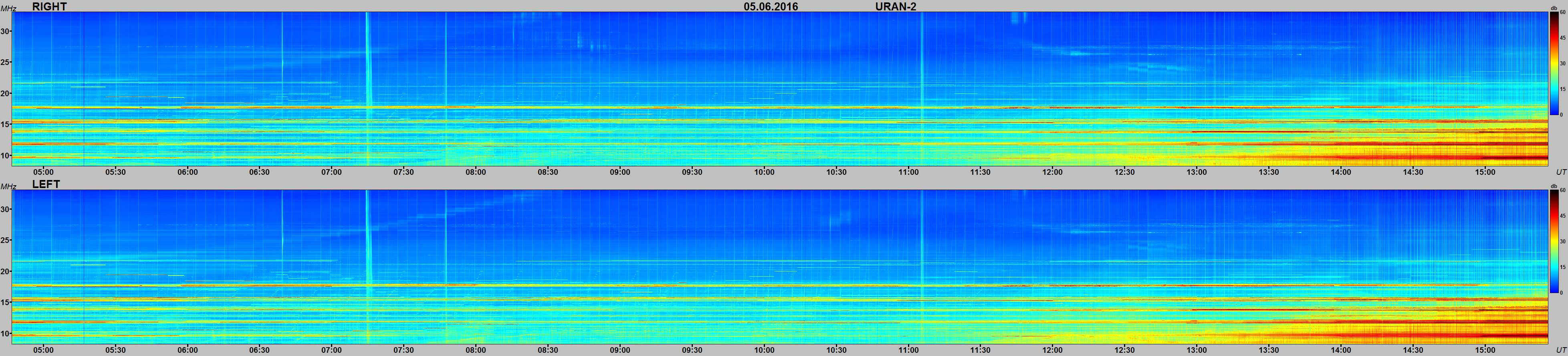Click the 08:00 tick under RIGHT panel

pyautogui.click(x=476, y=172)
